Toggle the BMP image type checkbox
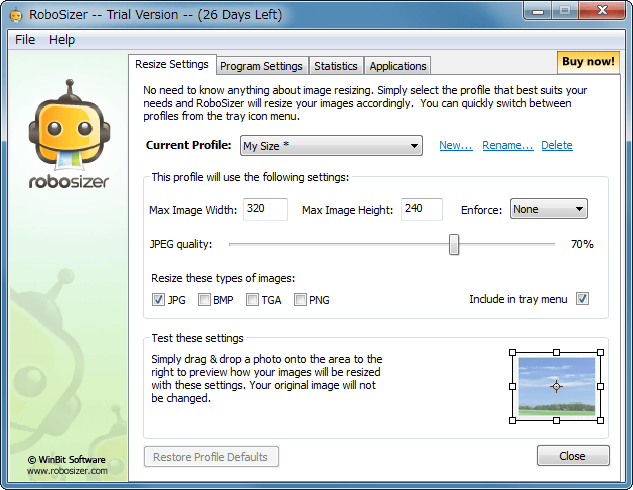The width and height of the screenshot is (633, 490). [204, 299]
